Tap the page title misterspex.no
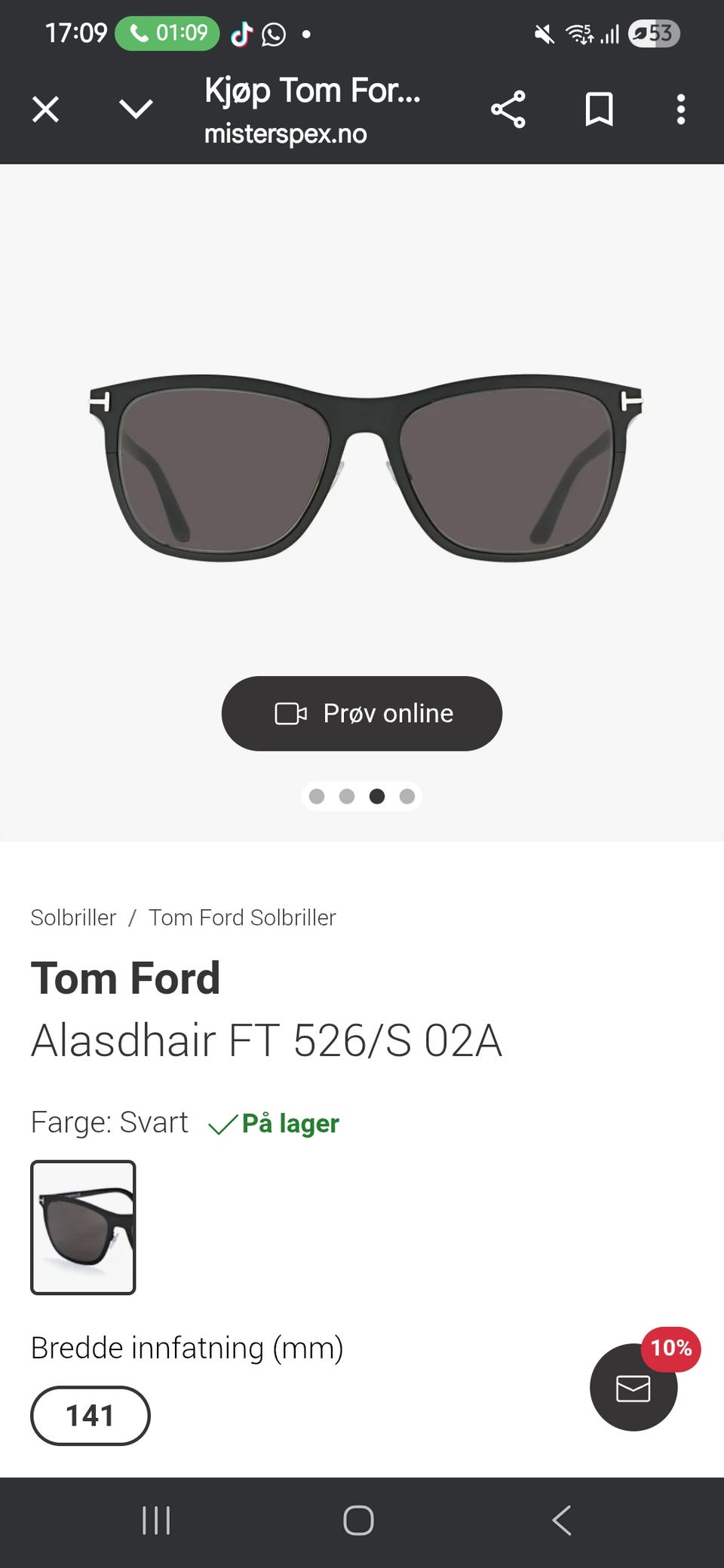The image size is (724, 1568). pos(312,110)
